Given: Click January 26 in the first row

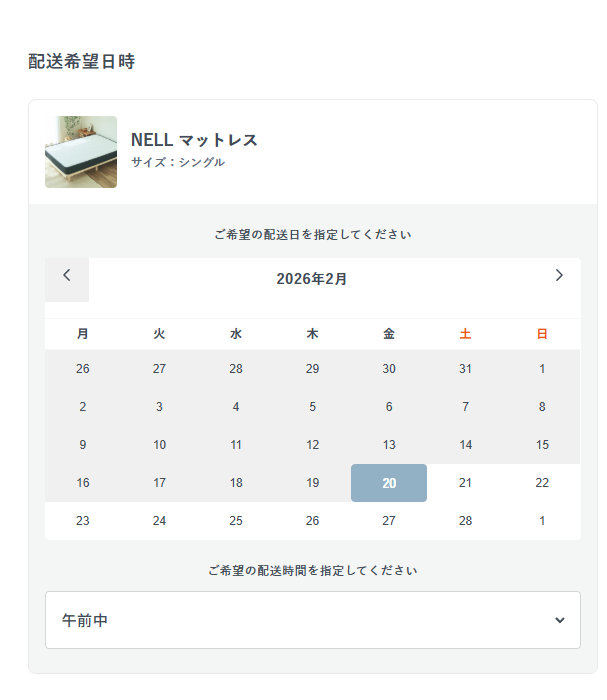Looking at the screenshot, I should 83,369.
